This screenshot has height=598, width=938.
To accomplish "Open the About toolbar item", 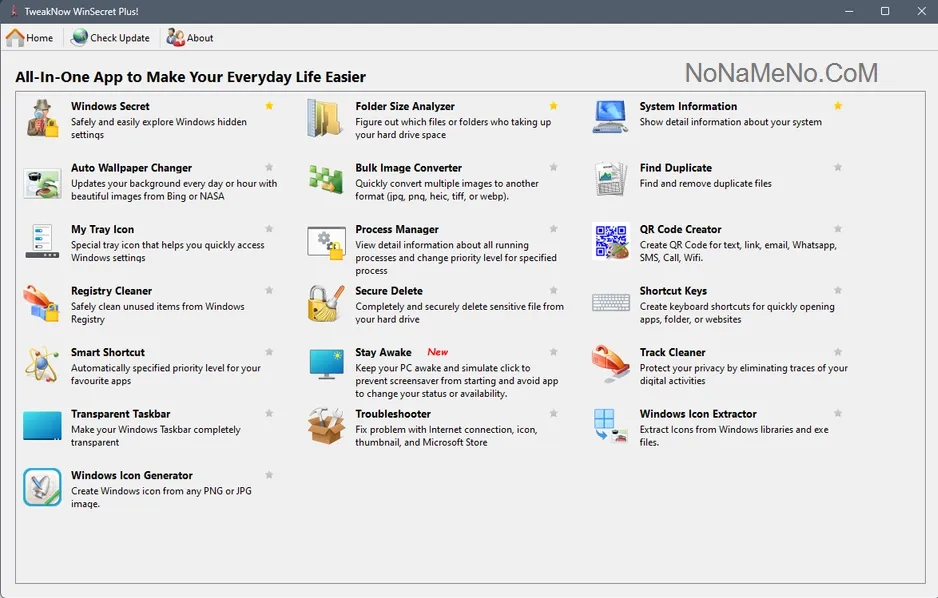I will 190,38.
